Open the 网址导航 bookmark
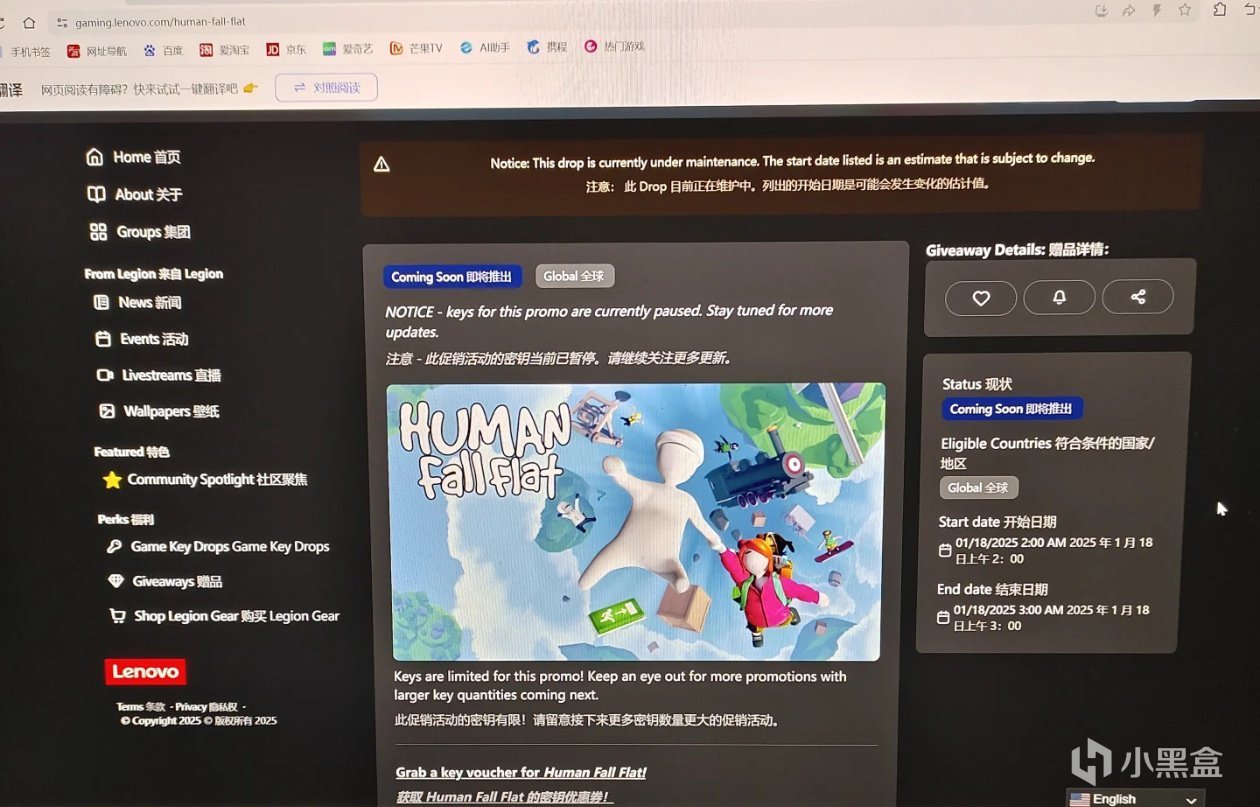The width and height of the screenshot is (1260, 807). pos(97,50)
